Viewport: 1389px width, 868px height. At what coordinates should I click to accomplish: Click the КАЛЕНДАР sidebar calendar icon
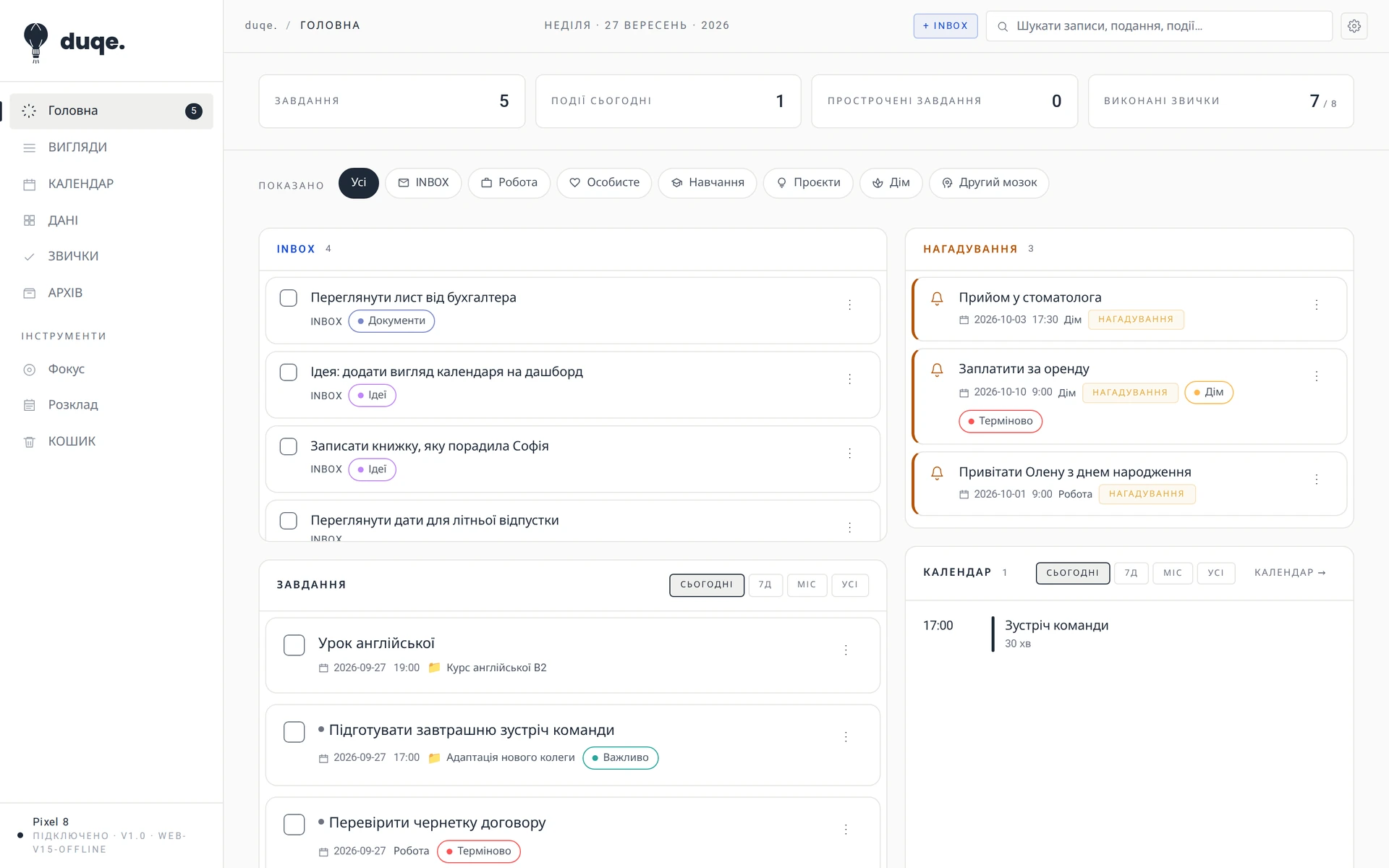click(29, 184)
